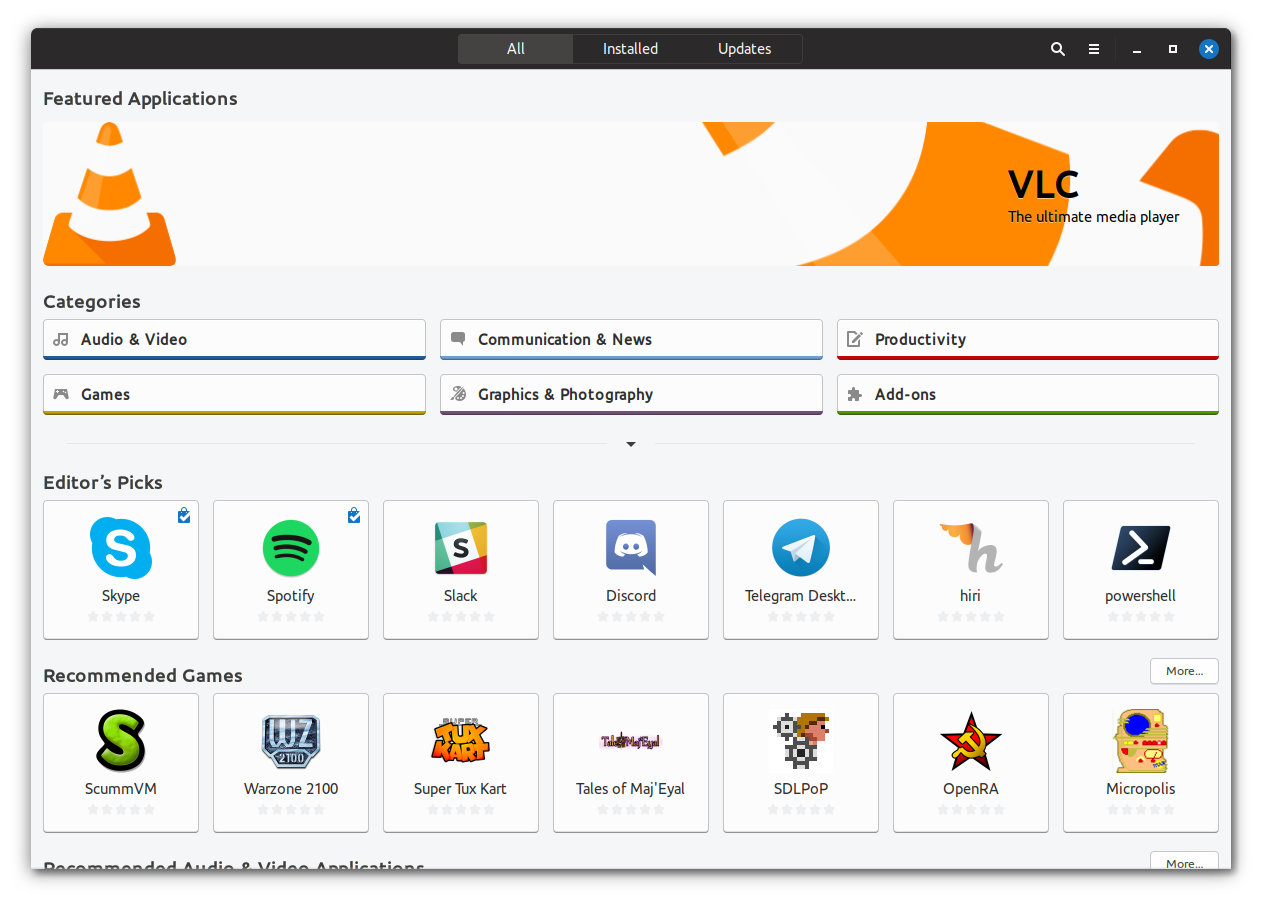Switch to the Installed tab
Image resolution: width=1266 pixels, height=907 pixels.
pyautogui.click(x=630, y=49)
